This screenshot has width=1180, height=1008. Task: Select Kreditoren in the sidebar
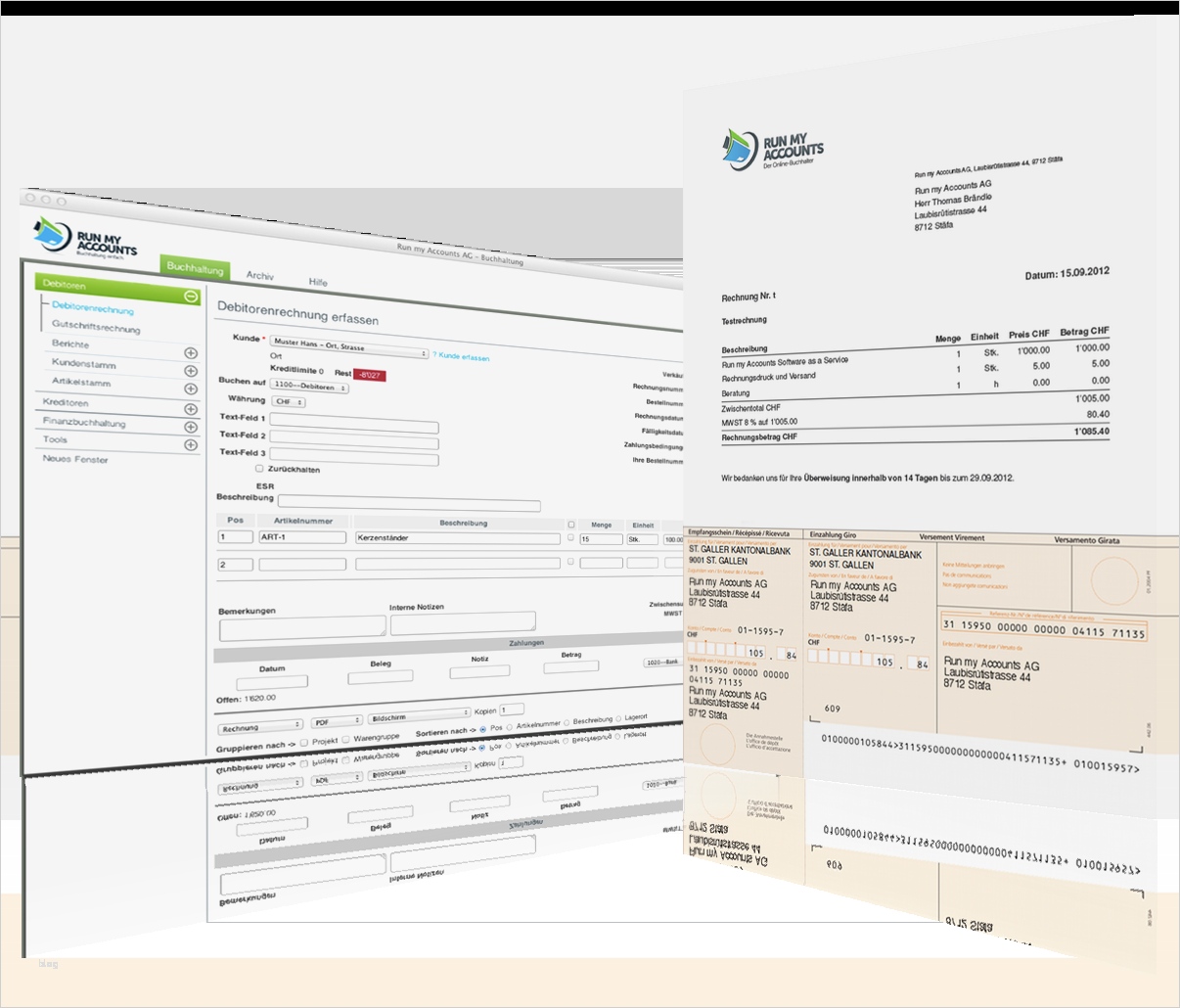(x=66, y=402)
